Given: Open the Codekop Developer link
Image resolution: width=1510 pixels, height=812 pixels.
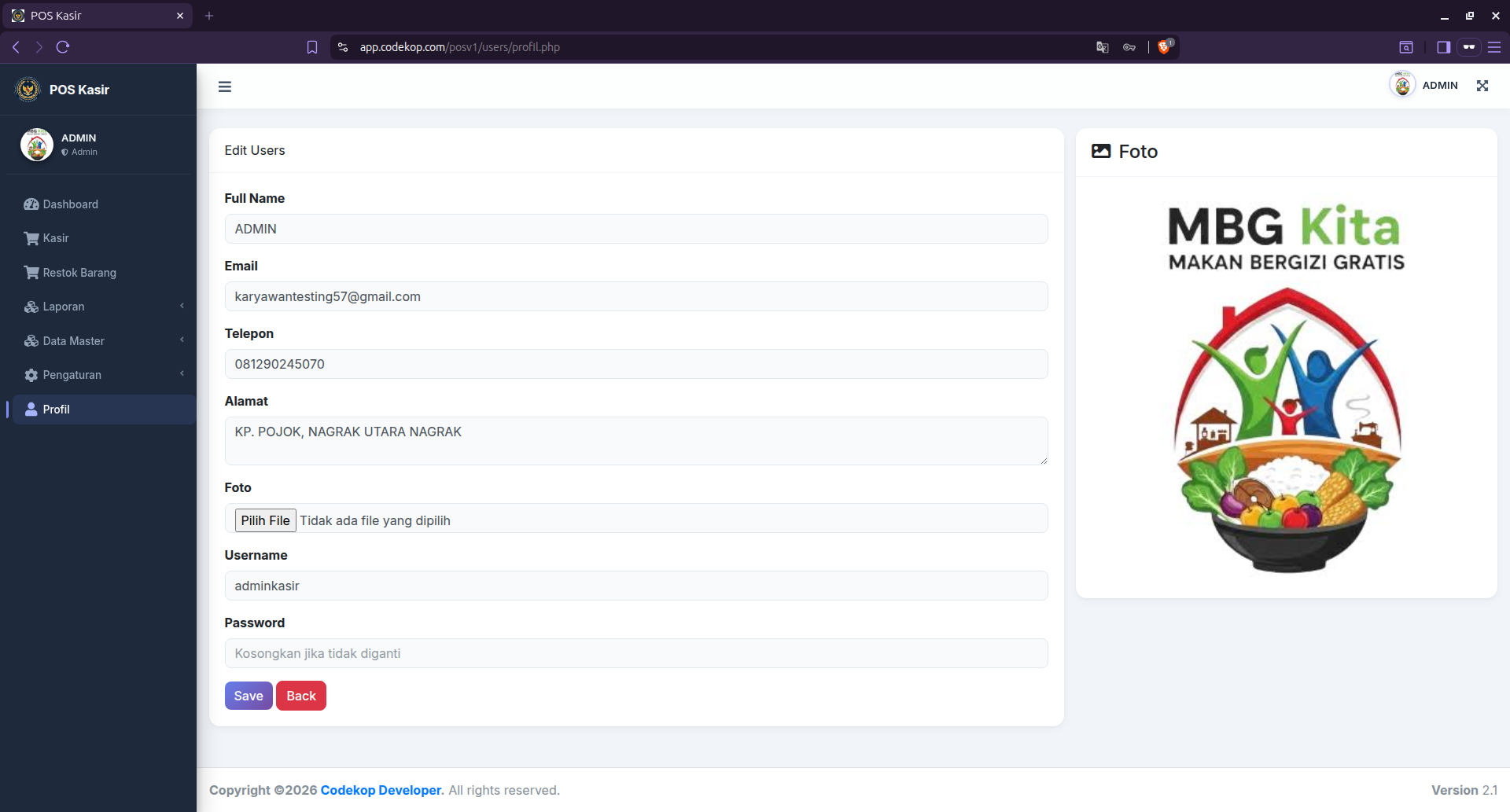Looking at the screenshot, I should pos(381,790).
